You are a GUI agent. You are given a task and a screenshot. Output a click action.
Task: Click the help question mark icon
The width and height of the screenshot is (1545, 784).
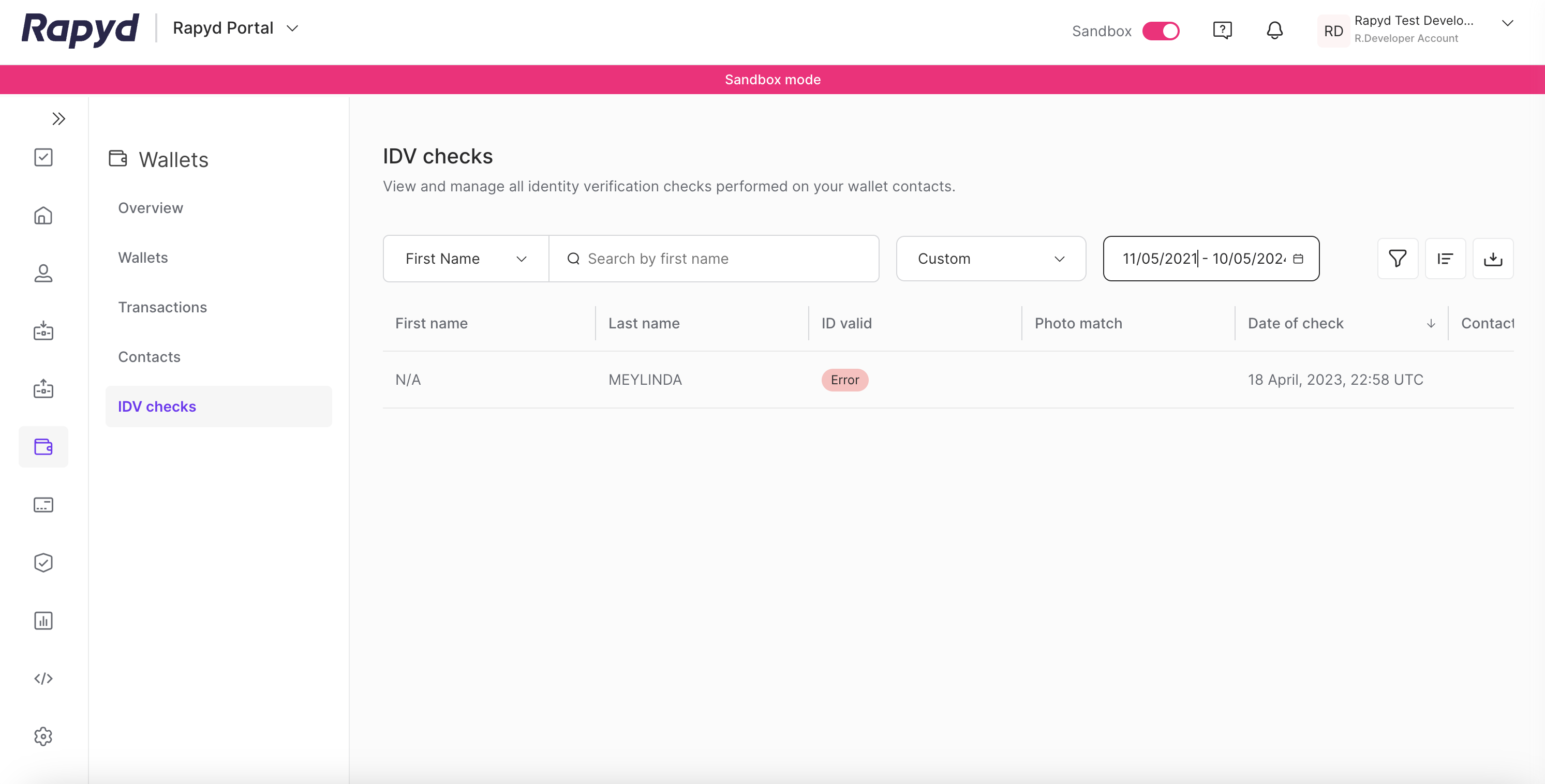tap(1222, 30)
